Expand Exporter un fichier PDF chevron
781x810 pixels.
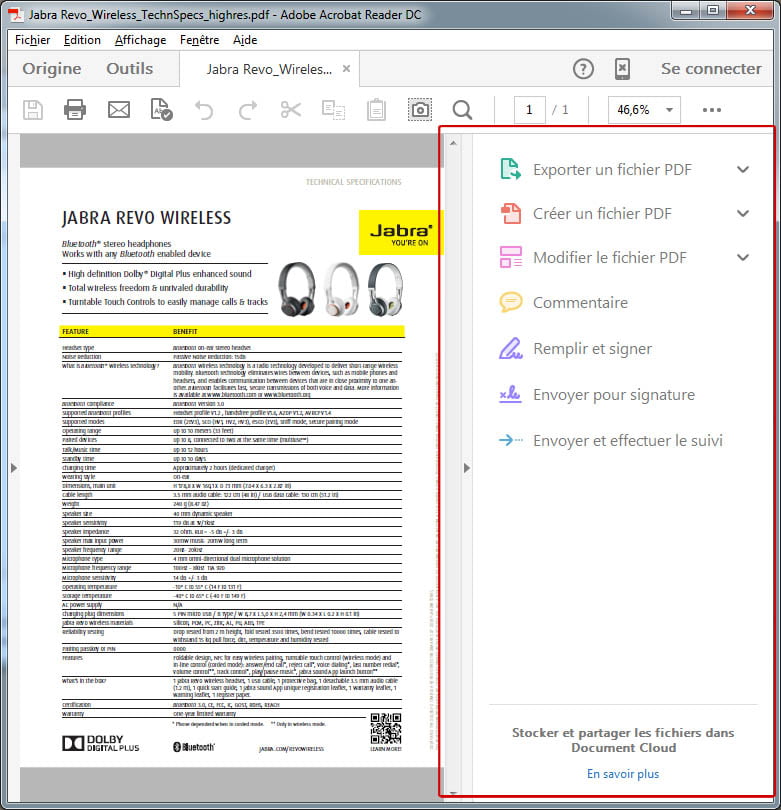pos(743,169)
